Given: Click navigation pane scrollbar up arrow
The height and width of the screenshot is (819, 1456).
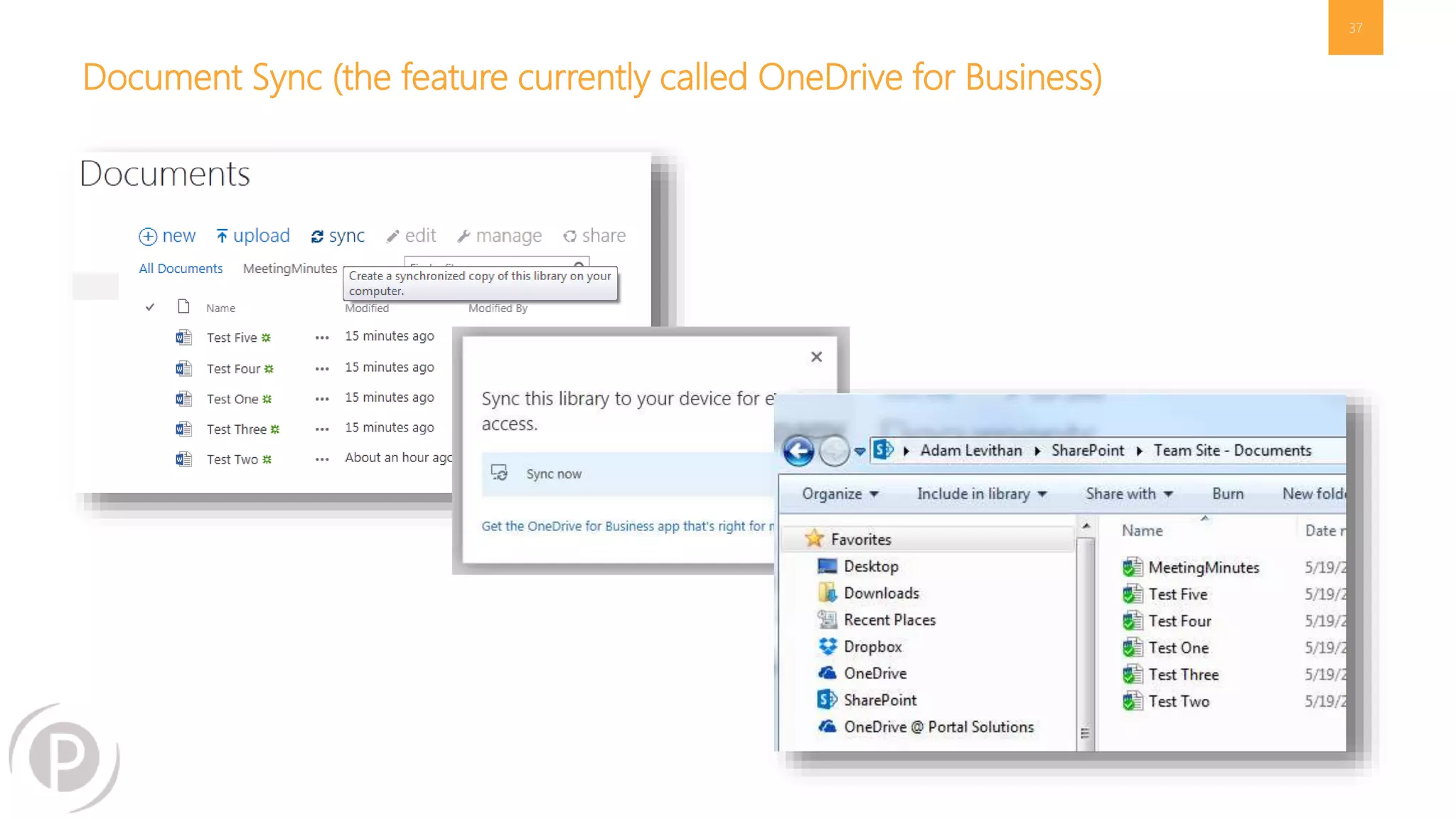Looking at the screenshot, I should [1086, 526].
